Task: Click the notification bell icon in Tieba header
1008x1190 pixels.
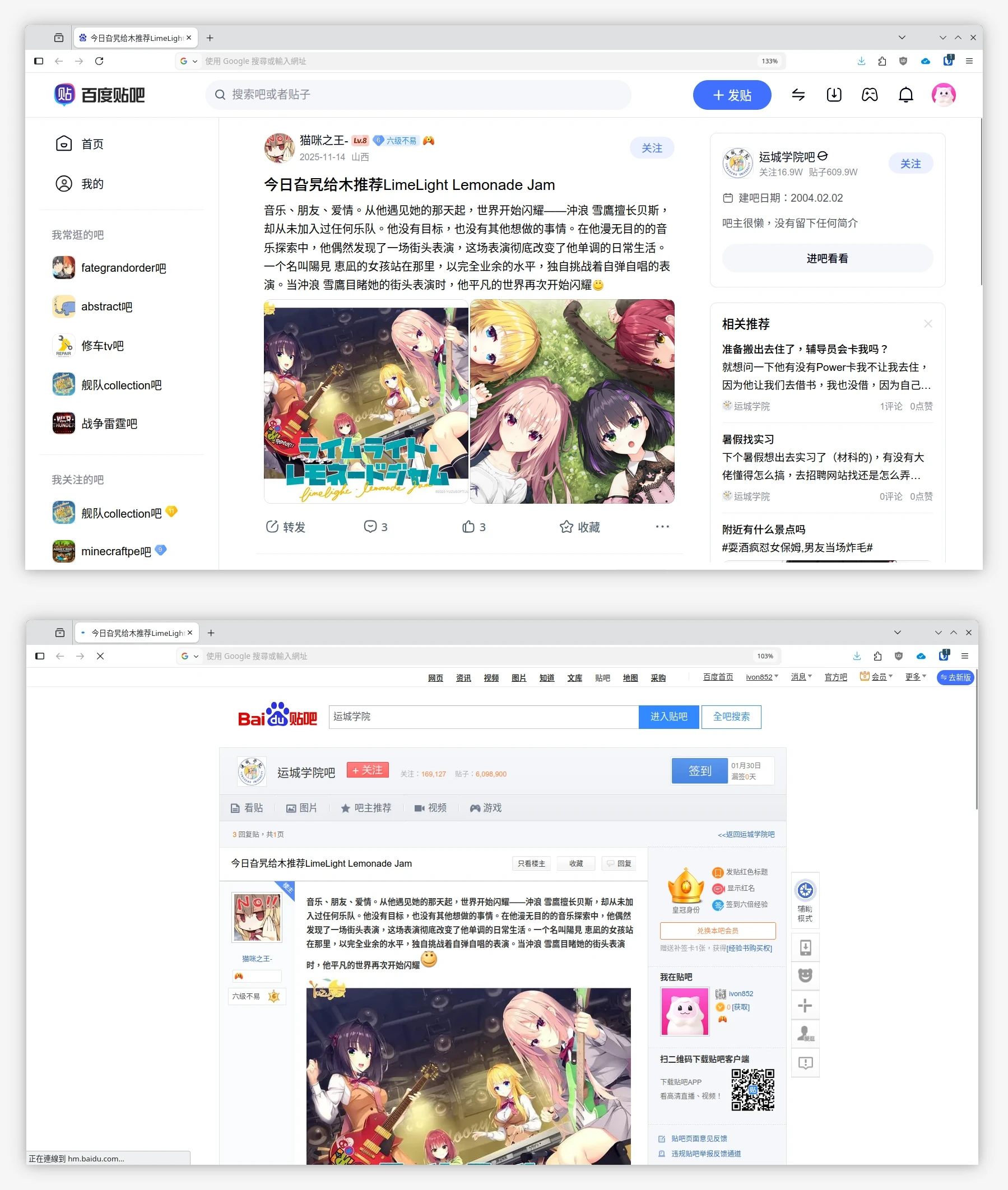Action: coord(905,95)
